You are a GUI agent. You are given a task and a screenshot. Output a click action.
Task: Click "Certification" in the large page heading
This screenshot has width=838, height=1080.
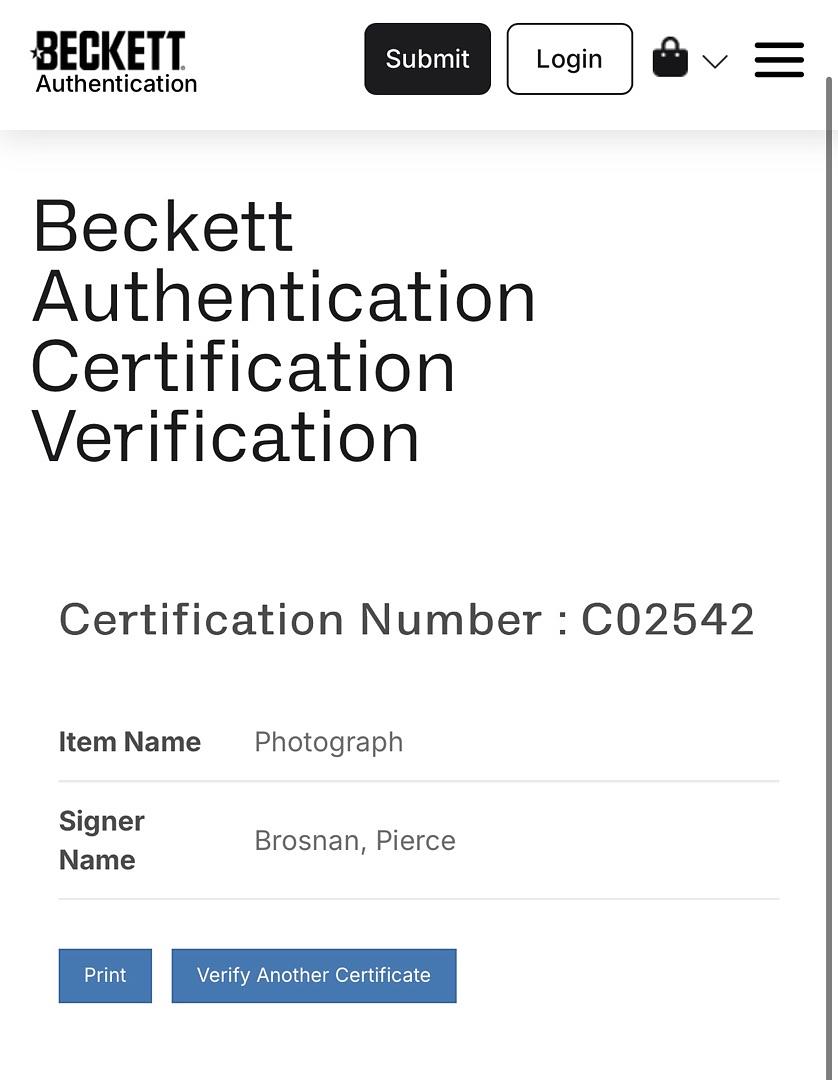click(244, 367)
